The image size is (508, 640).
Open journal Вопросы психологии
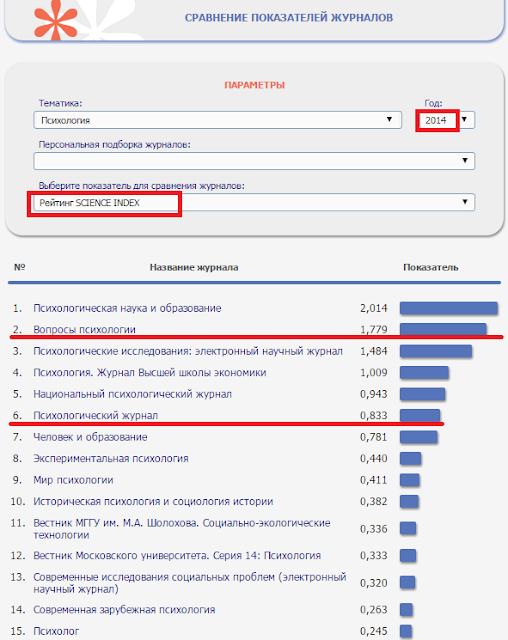84,329
